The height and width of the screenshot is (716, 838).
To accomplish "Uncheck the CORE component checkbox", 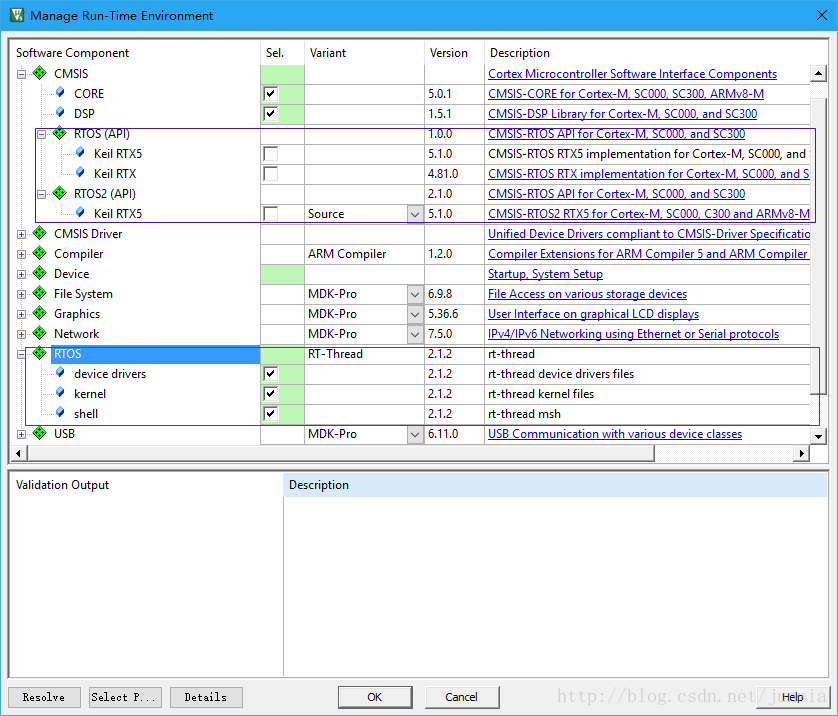I will click(x=270, y=94).
